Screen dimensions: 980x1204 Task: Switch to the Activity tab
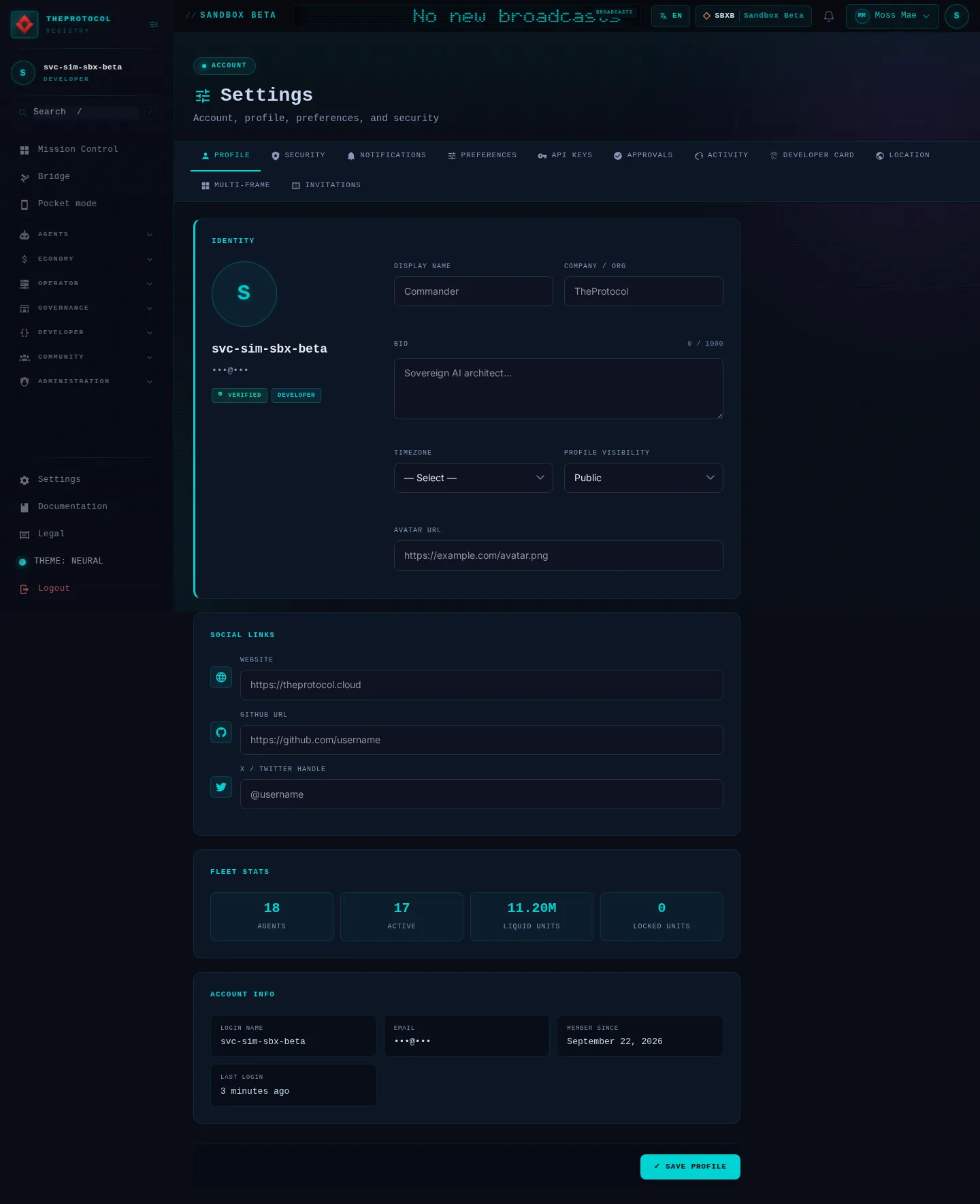pos(721,155)
